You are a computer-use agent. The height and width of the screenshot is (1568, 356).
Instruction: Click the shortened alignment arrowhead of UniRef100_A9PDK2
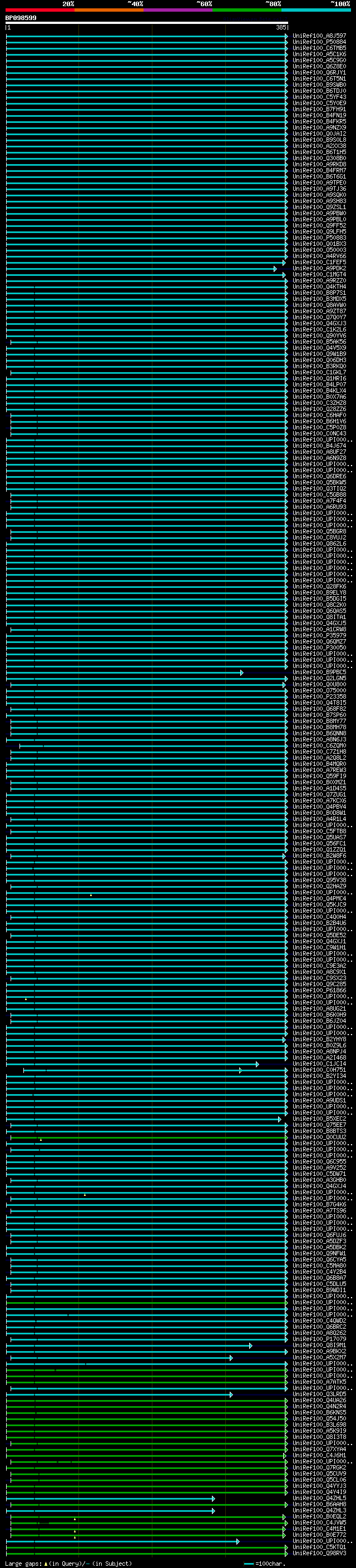pos(275,269)
